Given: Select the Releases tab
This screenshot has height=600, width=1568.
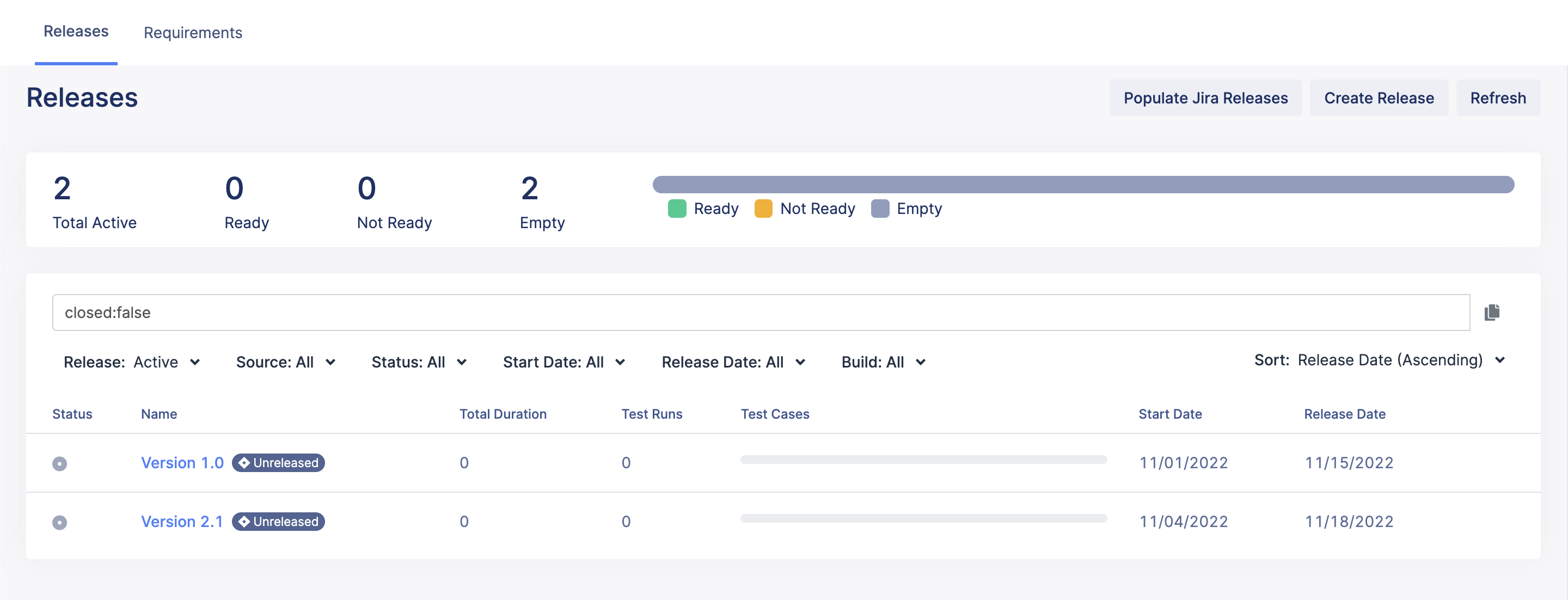Looking at the screenshot, I should click(76, 31).
